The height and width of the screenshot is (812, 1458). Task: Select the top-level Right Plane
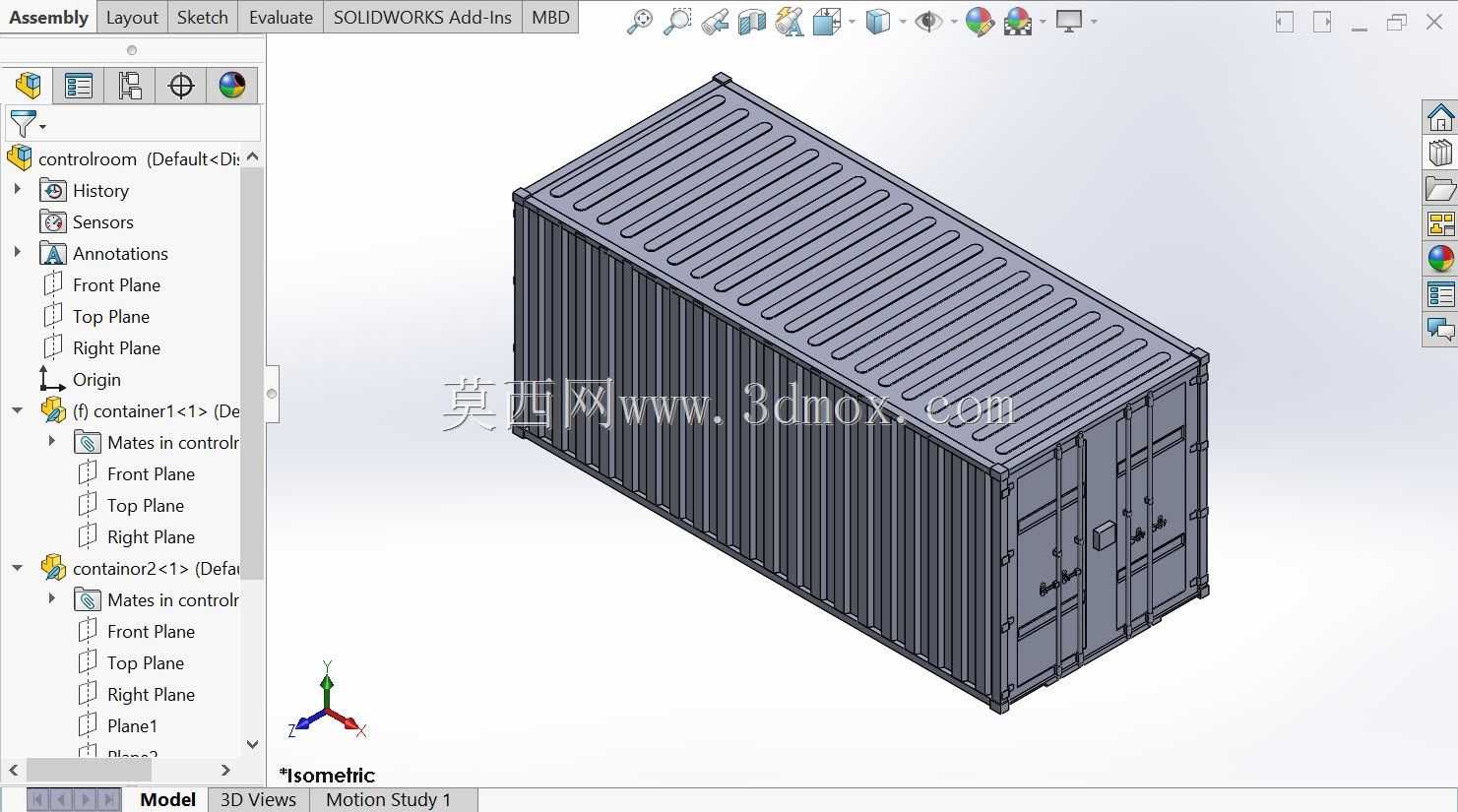[101, 347]
